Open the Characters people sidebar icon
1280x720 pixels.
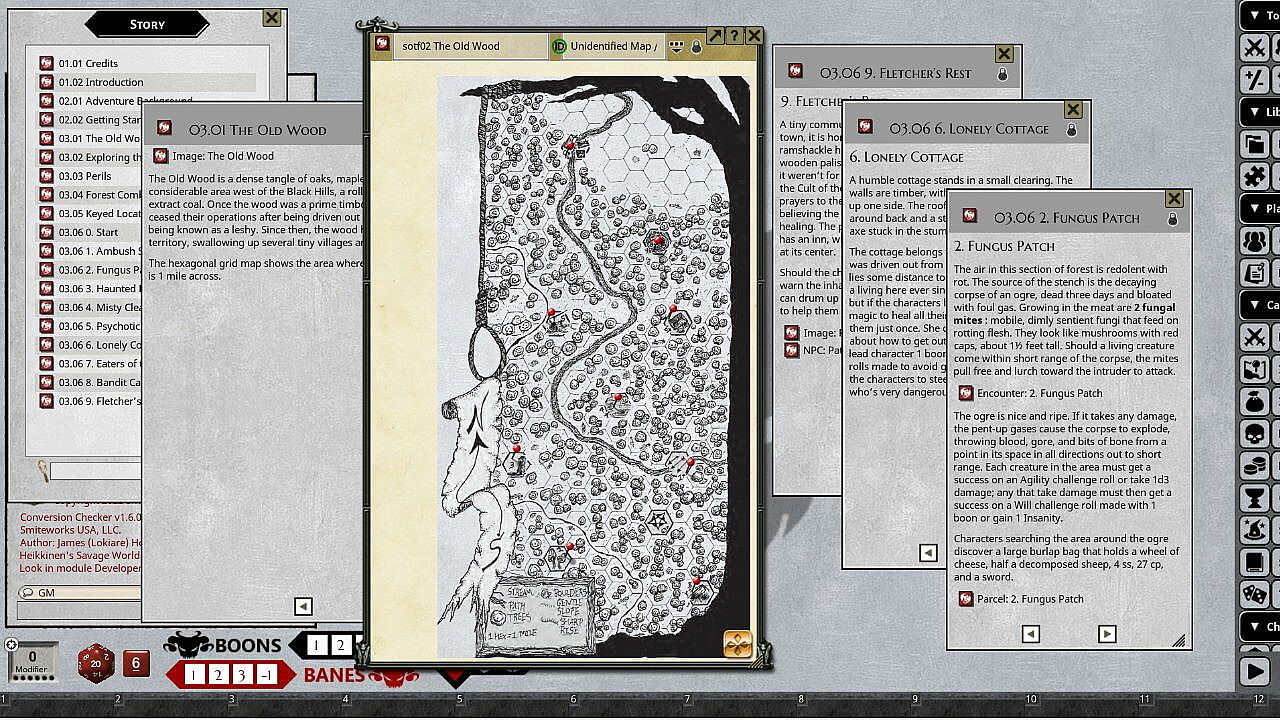click(x=1254, y=240)
